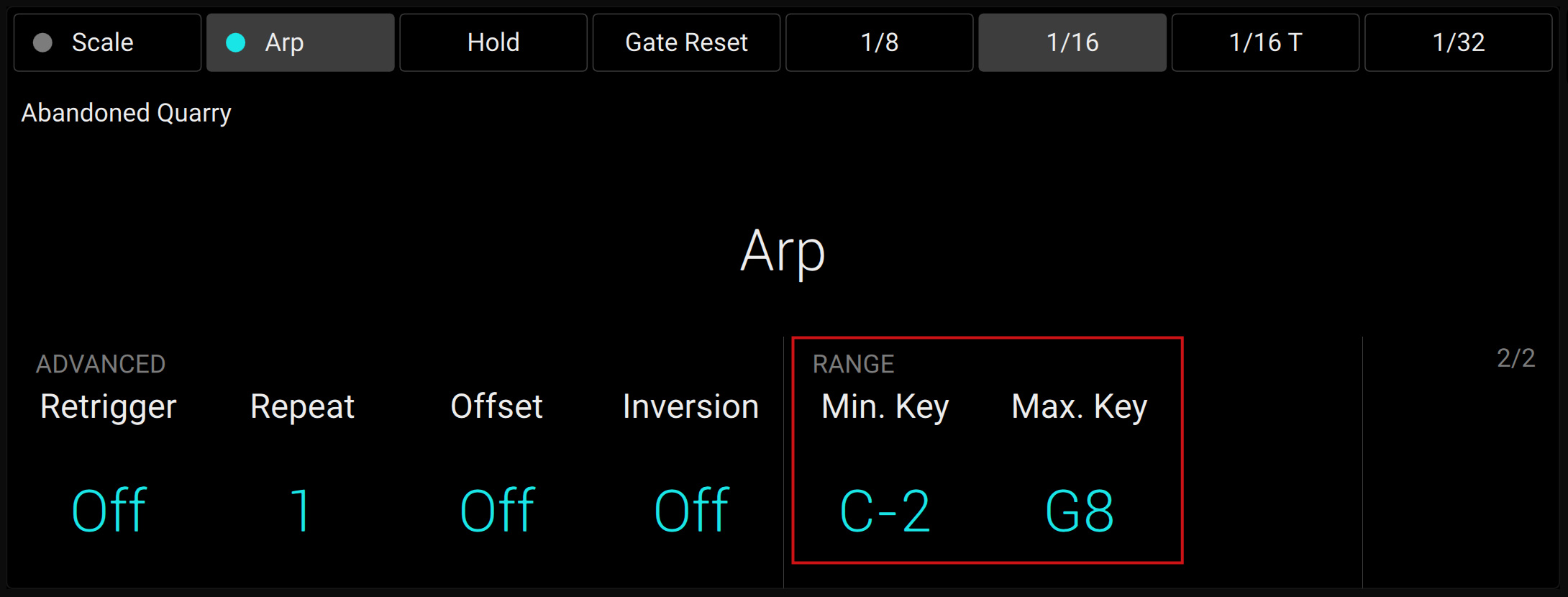Open the Abandoned Quarry preset name

[x=126, y=112]
